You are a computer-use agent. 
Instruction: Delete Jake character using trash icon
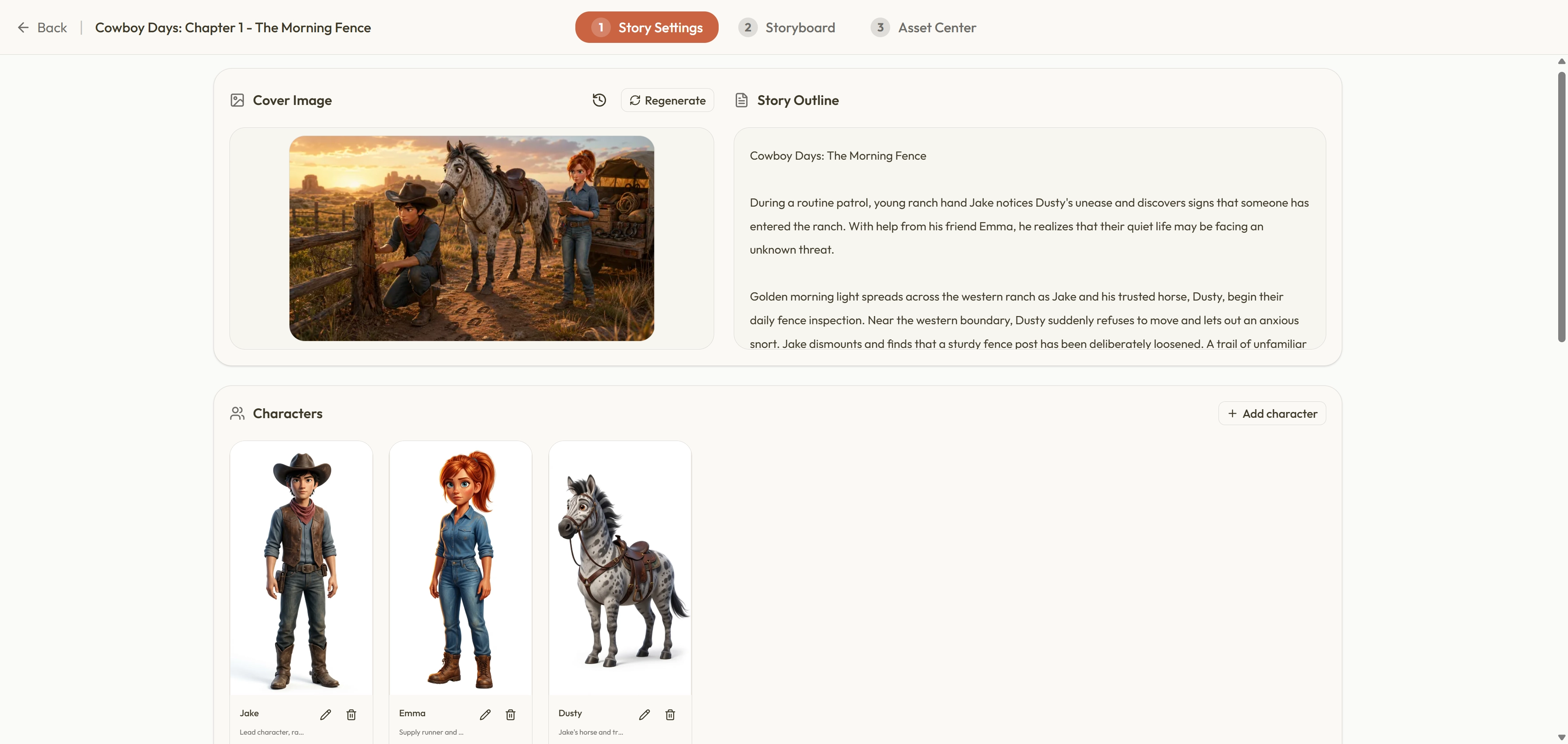click(x=351, y=715)
